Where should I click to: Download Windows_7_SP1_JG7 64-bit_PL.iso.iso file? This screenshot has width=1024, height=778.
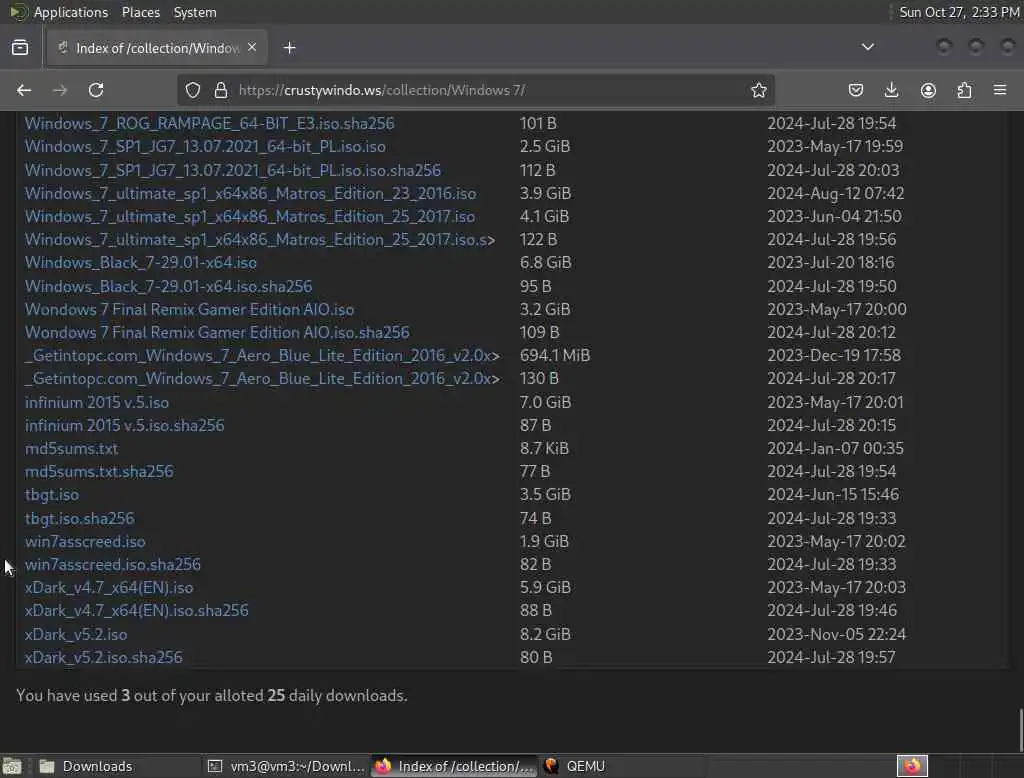[205, 146]
